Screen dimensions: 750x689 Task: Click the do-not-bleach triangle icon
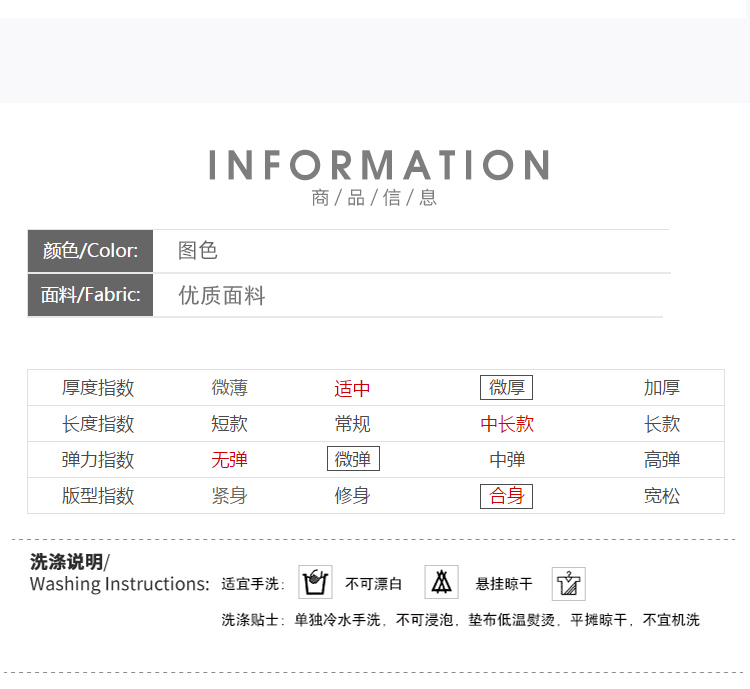(x=441, y=582)
